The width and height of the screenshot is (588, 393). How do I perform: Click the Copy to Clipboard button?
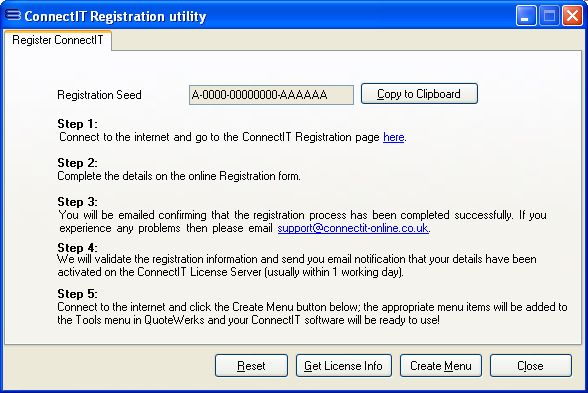(x=419, y=94)
